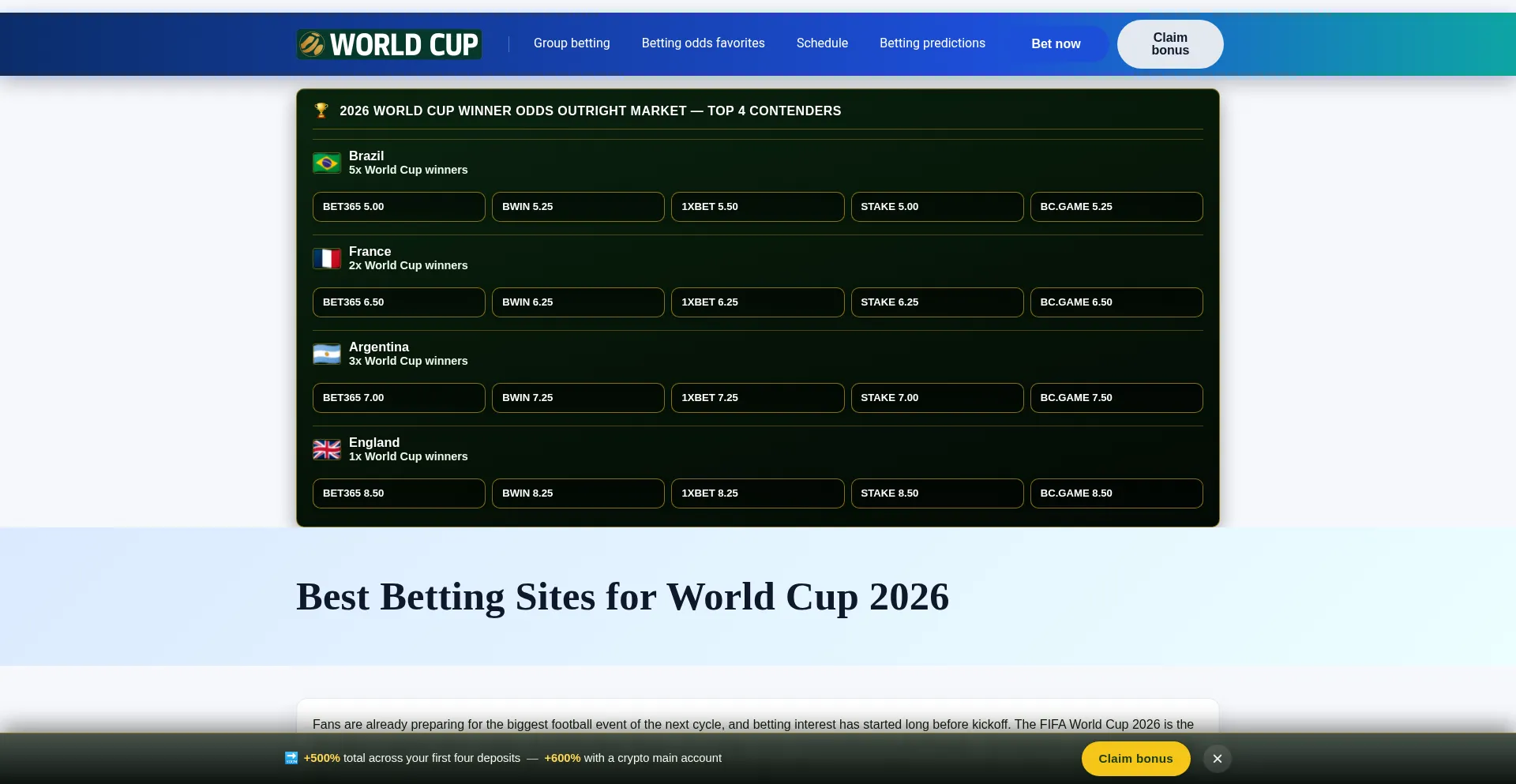This screenshot has width=1516, height=784.
Task: Click '1x World Cup winners' text
Action: pos(408,456)
